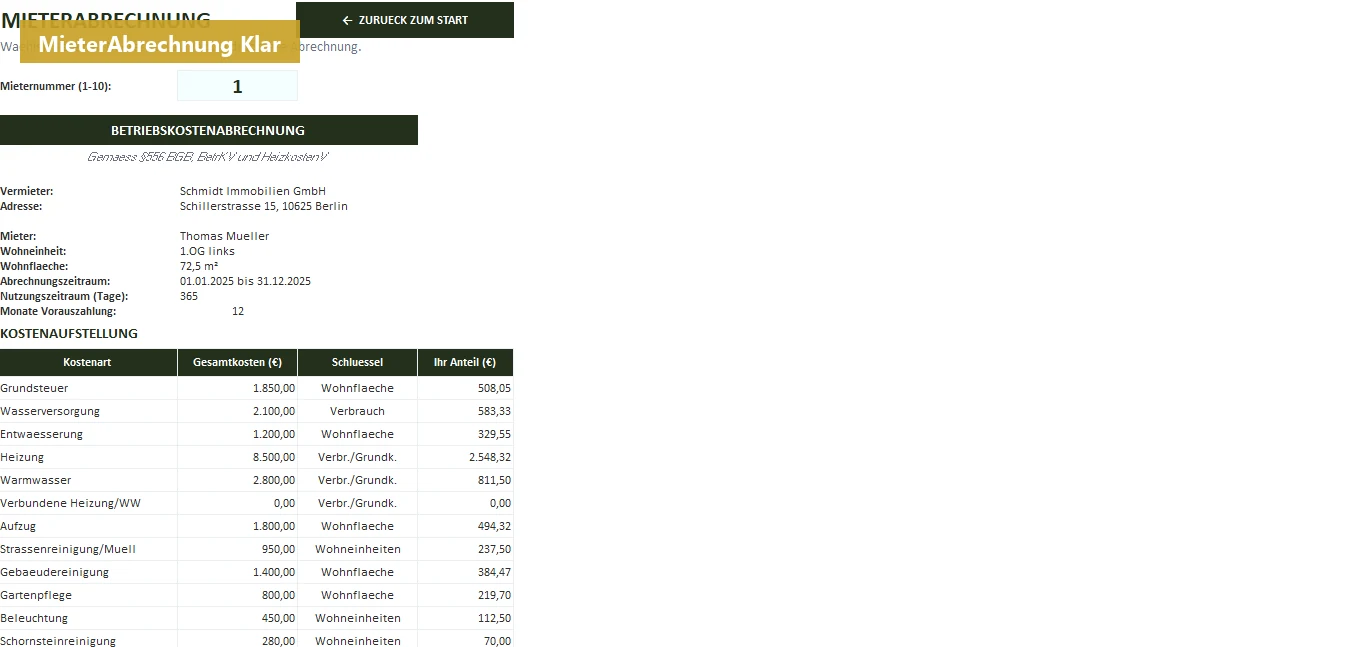Click the Warmwasser row label
The image size is (1353, 647).
(36, 480)
